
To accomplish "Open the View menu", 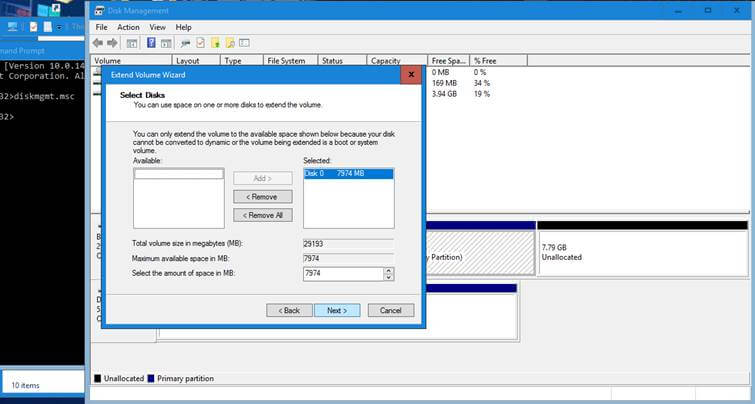I will [157, 27].
